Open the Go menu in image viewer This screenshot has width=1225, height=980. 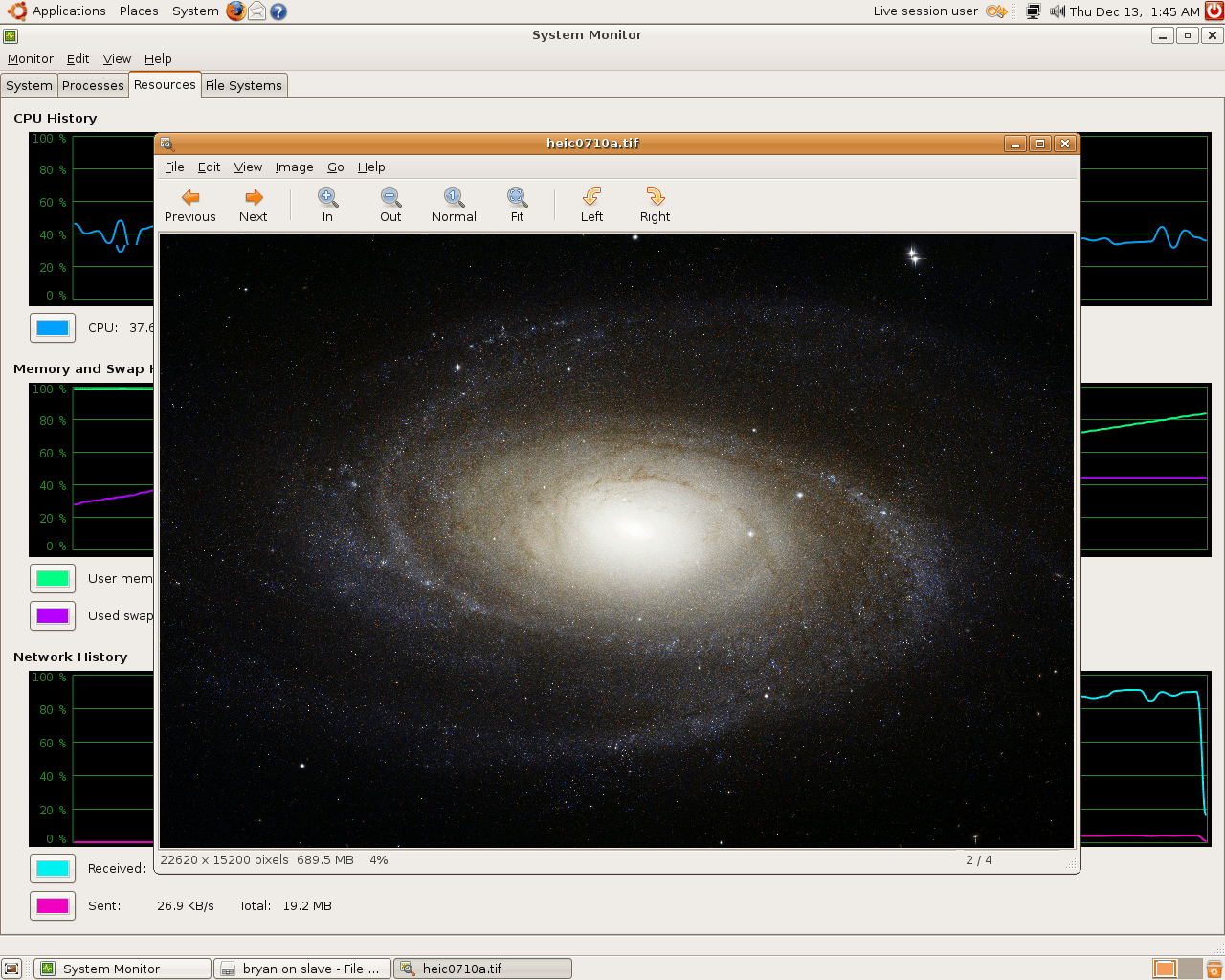pos(336,167)
